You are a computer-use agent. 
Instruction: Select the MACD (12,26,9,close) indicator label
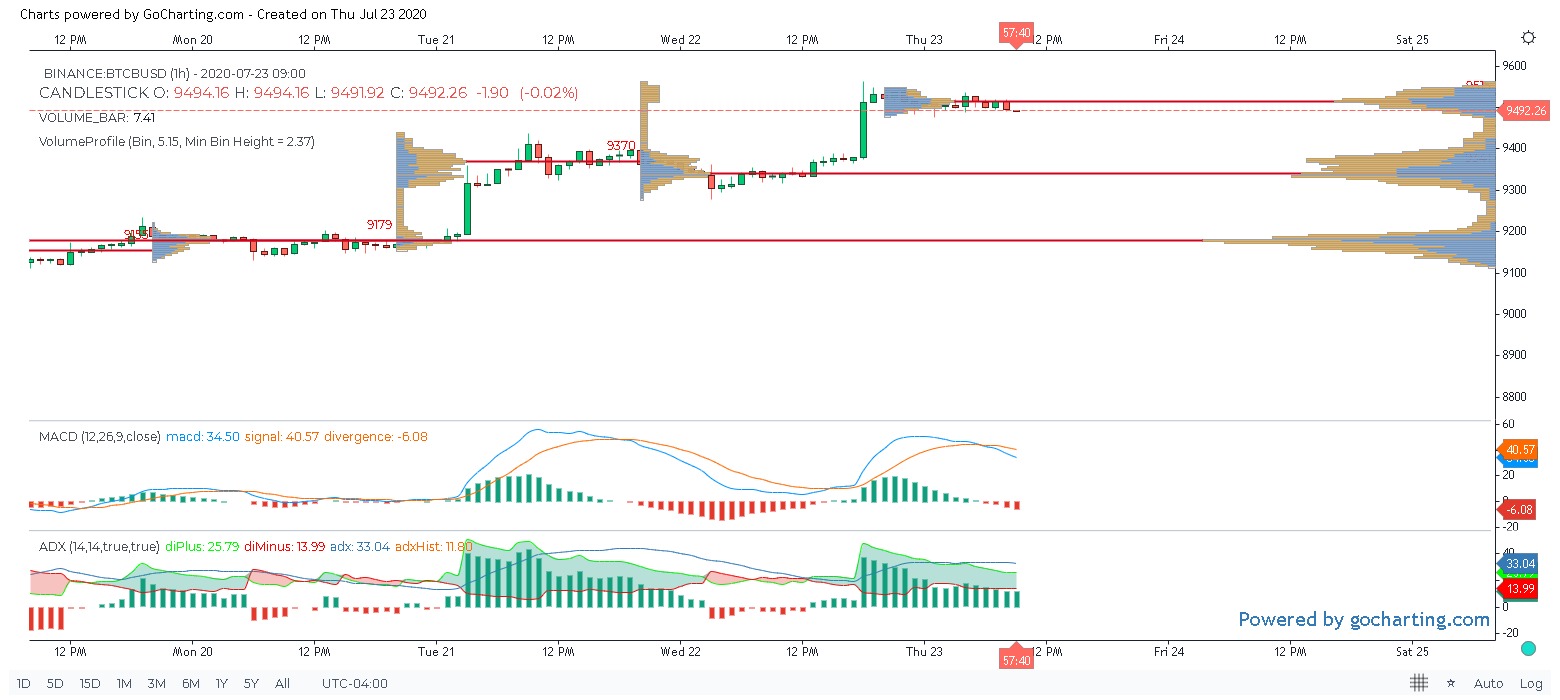pyautogui.click(x=99, y=437)
